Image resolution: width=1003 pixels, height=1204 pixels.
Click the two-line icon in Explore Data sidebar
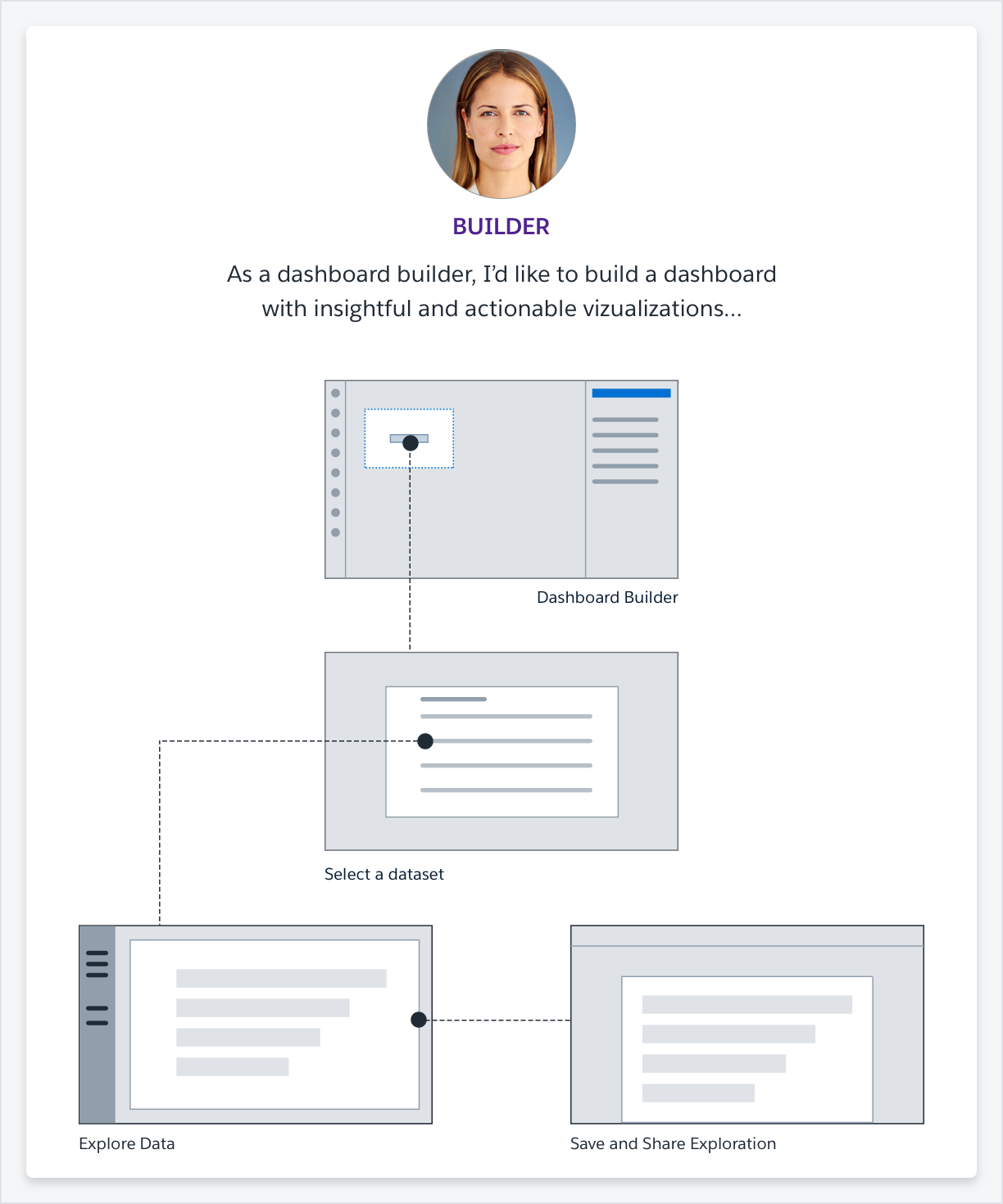pos(97,1016)
